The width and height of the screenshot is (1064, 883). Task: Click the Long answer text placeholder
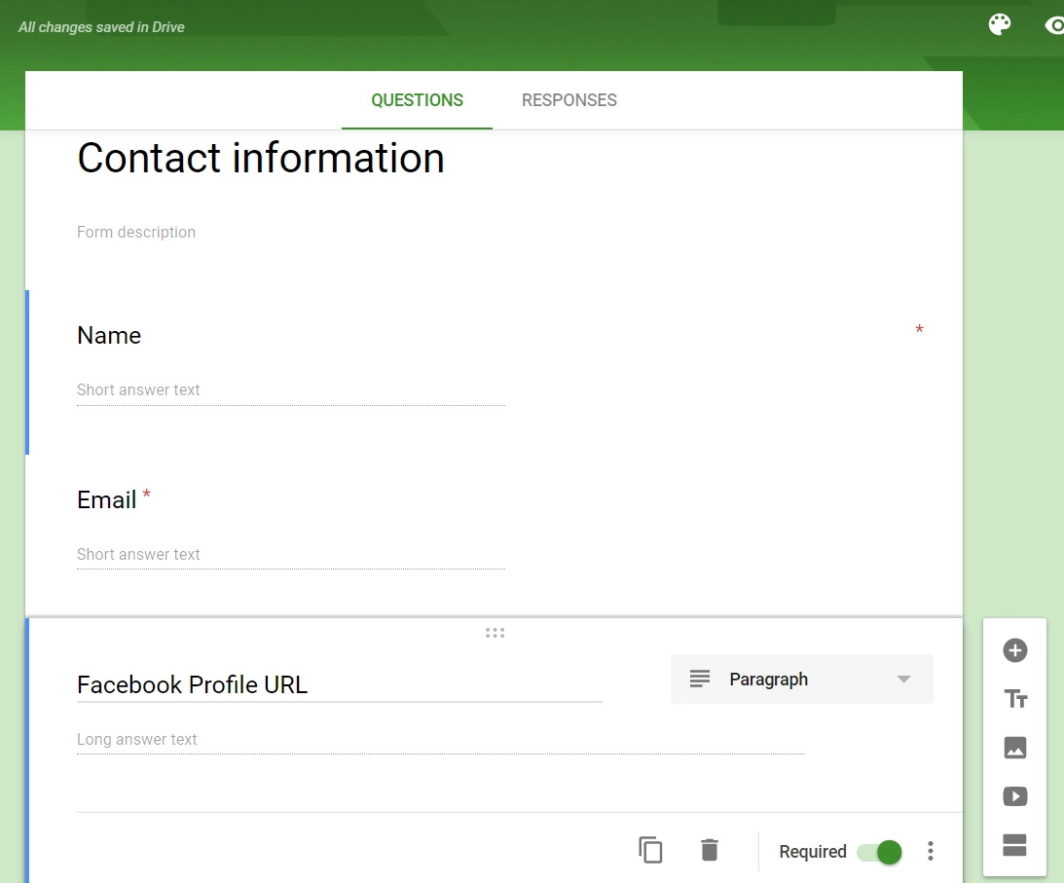pos(136,739)
